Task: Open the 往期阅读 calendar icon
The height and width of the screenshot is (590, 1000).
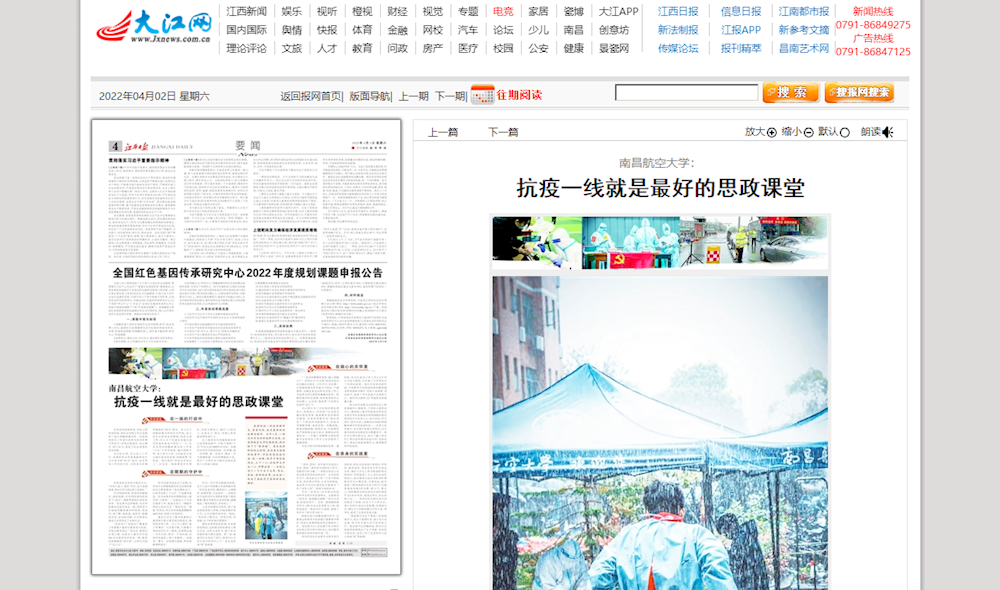Action: tap(482, 95)
